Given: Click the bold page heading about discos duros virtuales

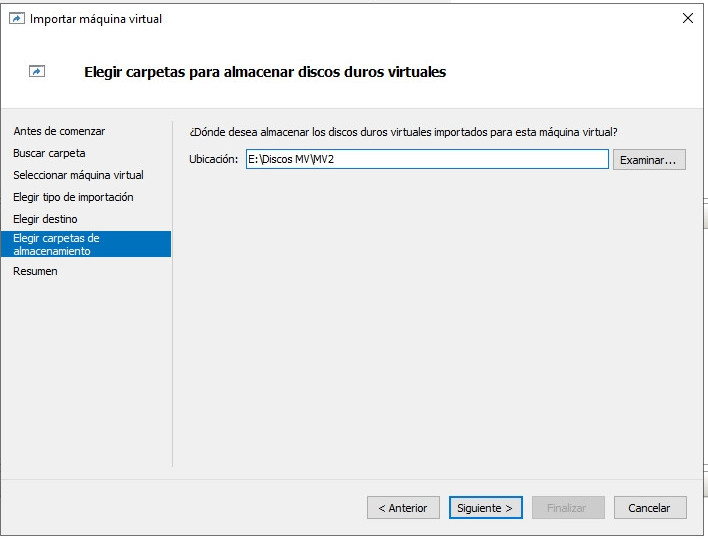Looking at the screenshot, I should point(265,72).
